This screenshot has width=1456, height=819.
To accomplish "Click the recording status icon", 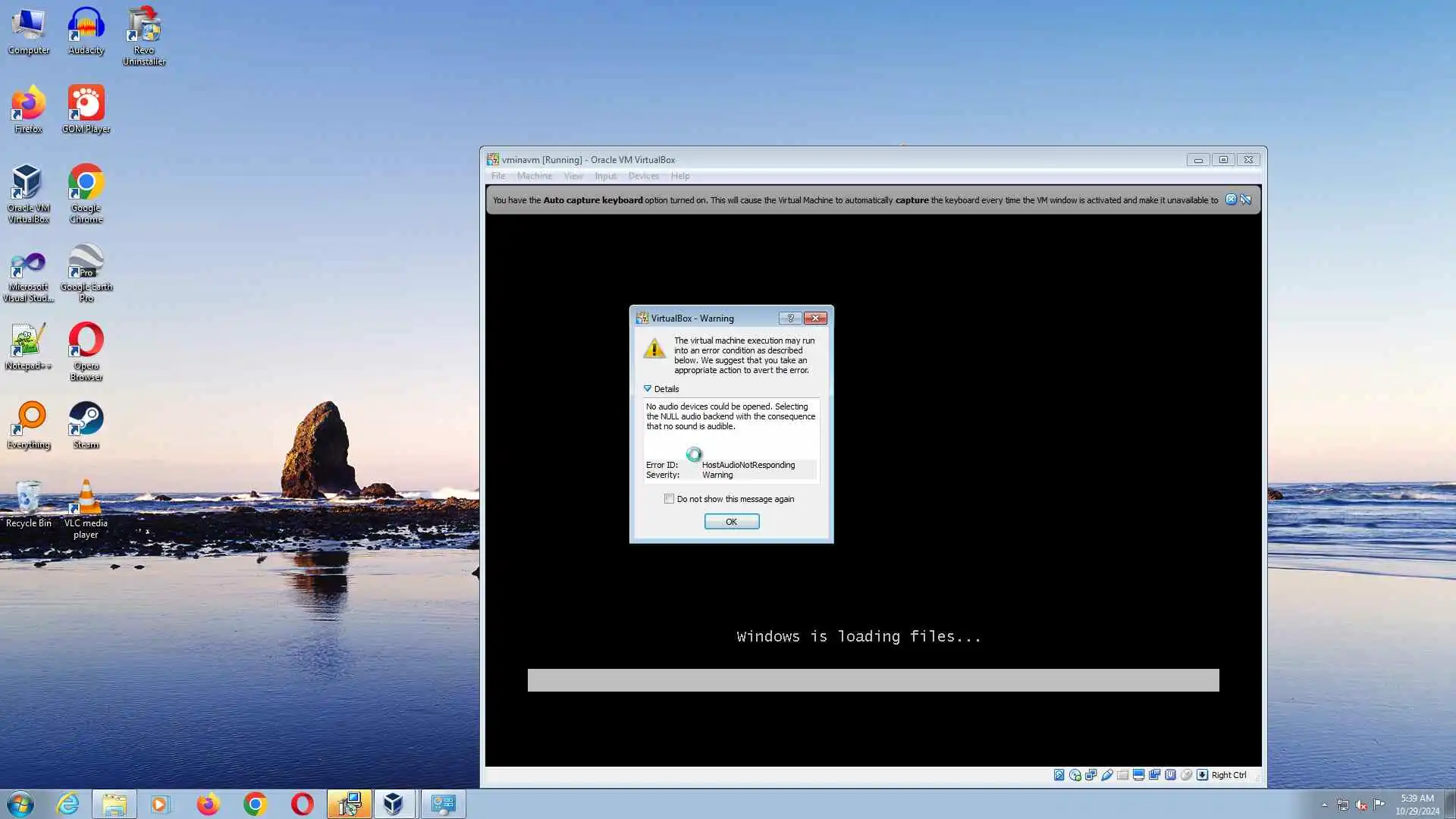I will [1154, 775].
